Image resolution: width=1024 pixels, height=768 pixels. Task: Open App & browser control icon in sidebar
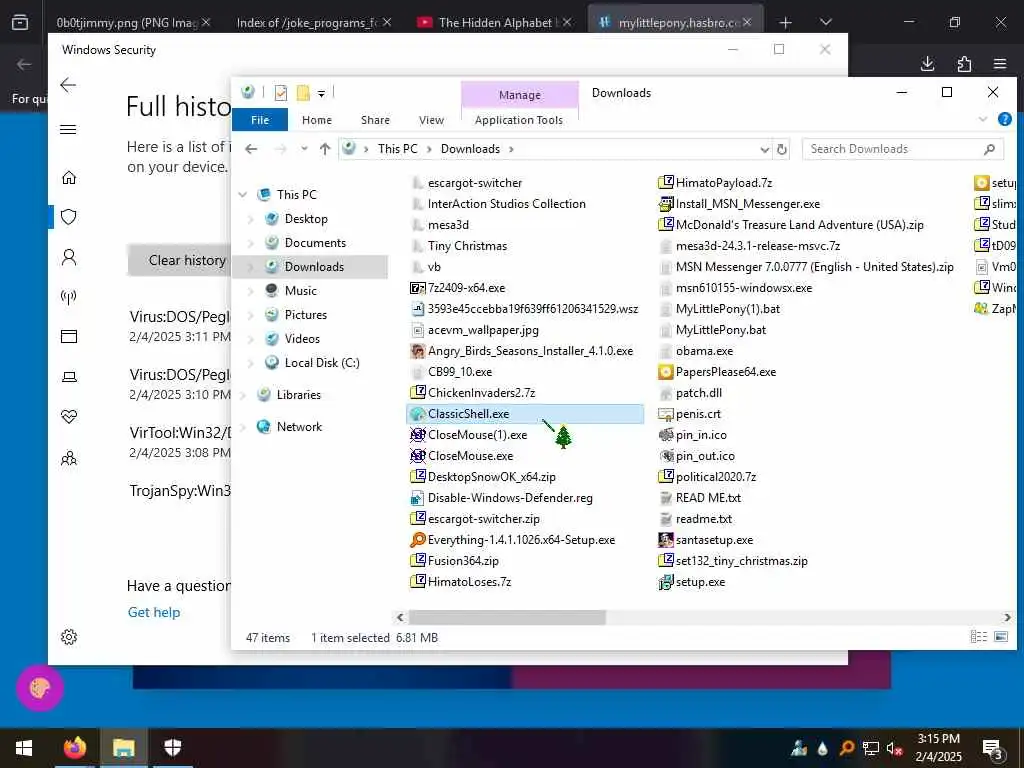(x=69, y=336)
